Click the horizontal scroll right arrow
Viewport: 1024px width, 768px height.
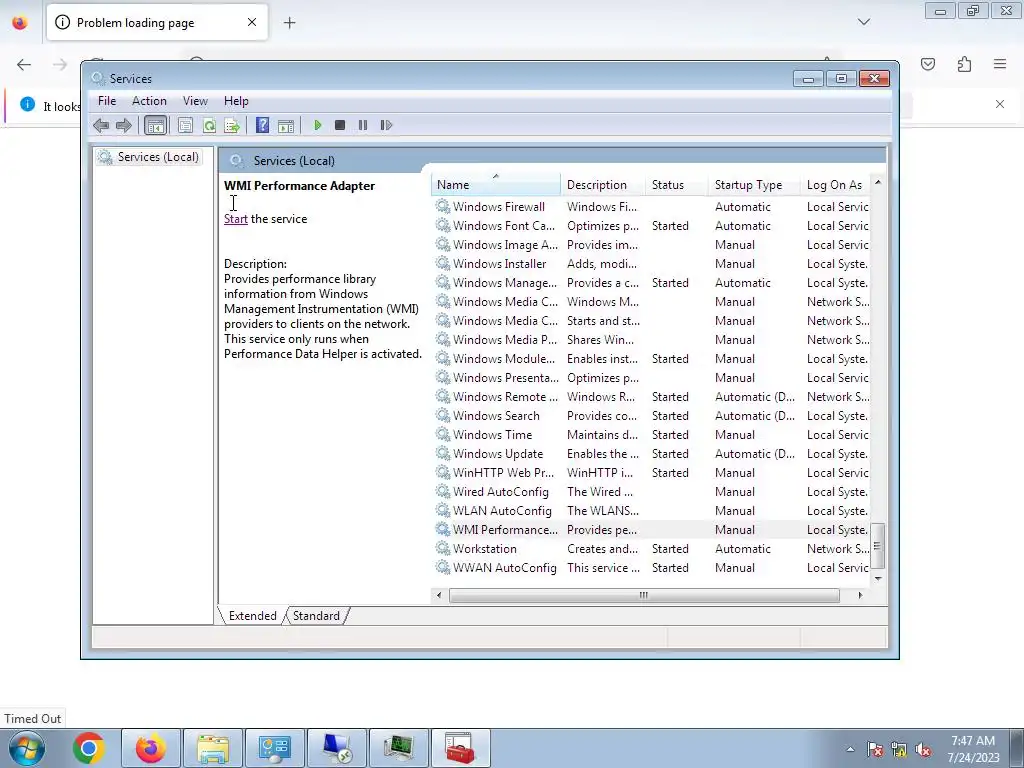[x=860, y=595]
